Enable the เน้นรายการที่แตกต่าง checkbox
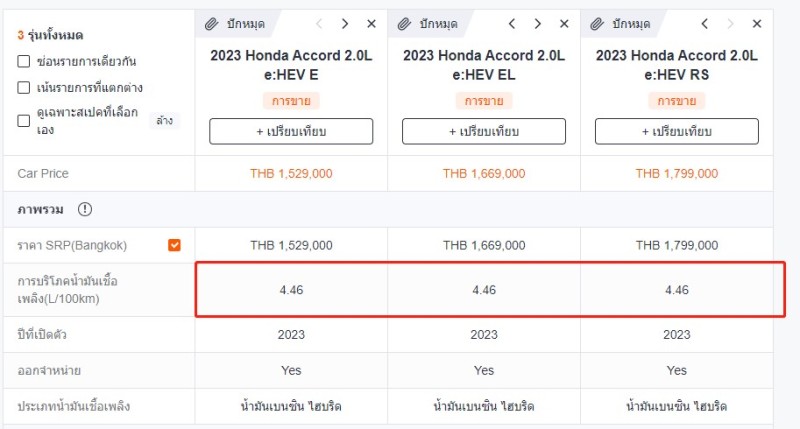The width and height of the screenshot is (800, 429). point(23,87)
